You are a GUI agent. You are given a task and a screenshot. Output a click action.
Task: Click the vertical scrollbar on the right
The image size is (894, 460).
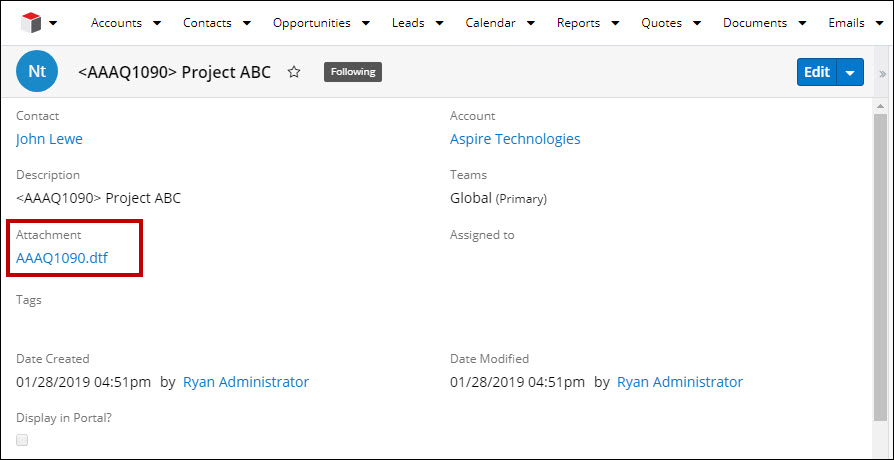[x=880, y=260]
